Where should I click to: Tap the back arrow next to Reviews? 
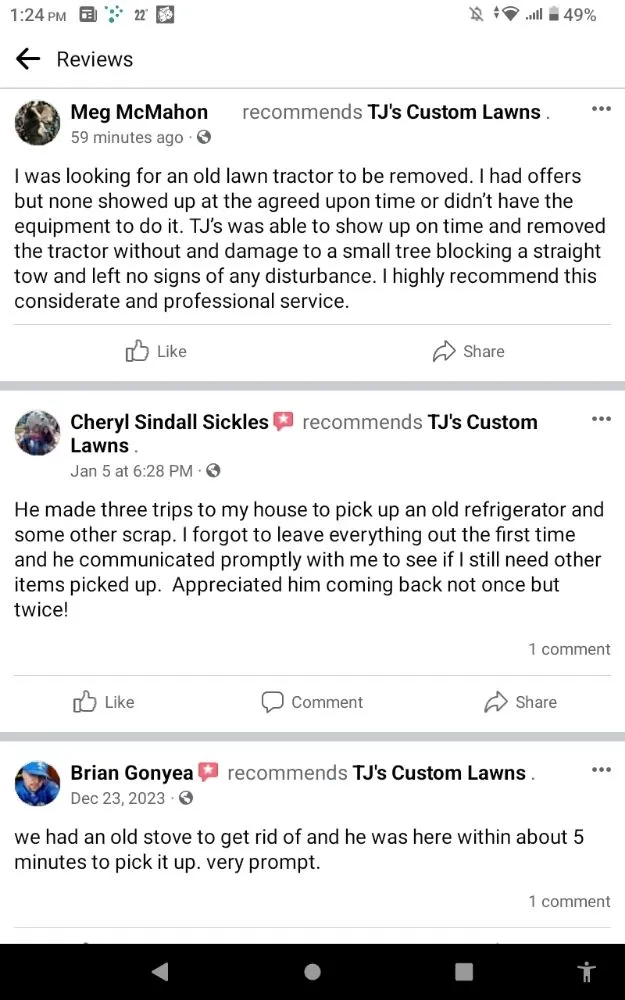pyautogui.click(x=28, y=59)
